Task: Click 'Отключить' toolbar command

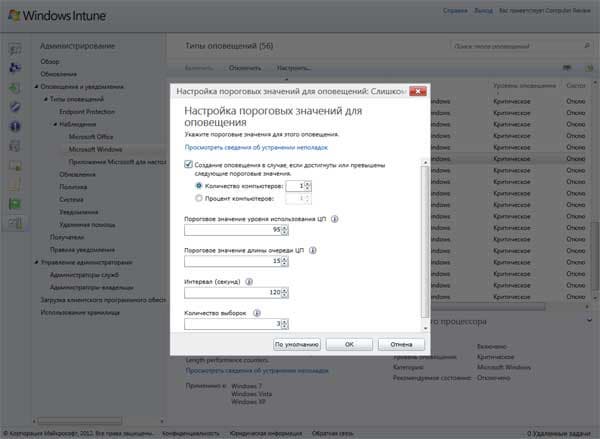Action: tap(245, 68)
